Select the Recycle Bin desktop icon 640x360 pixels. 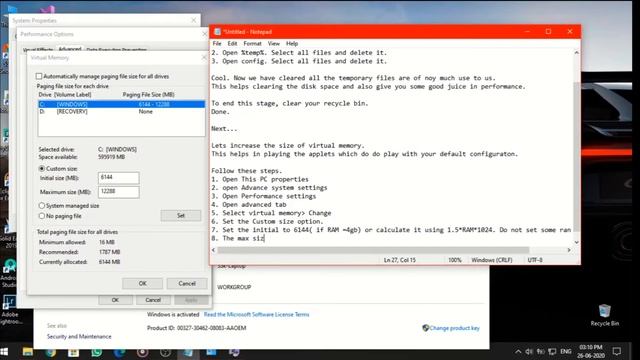pyautogui.click(x=604, y=315)
